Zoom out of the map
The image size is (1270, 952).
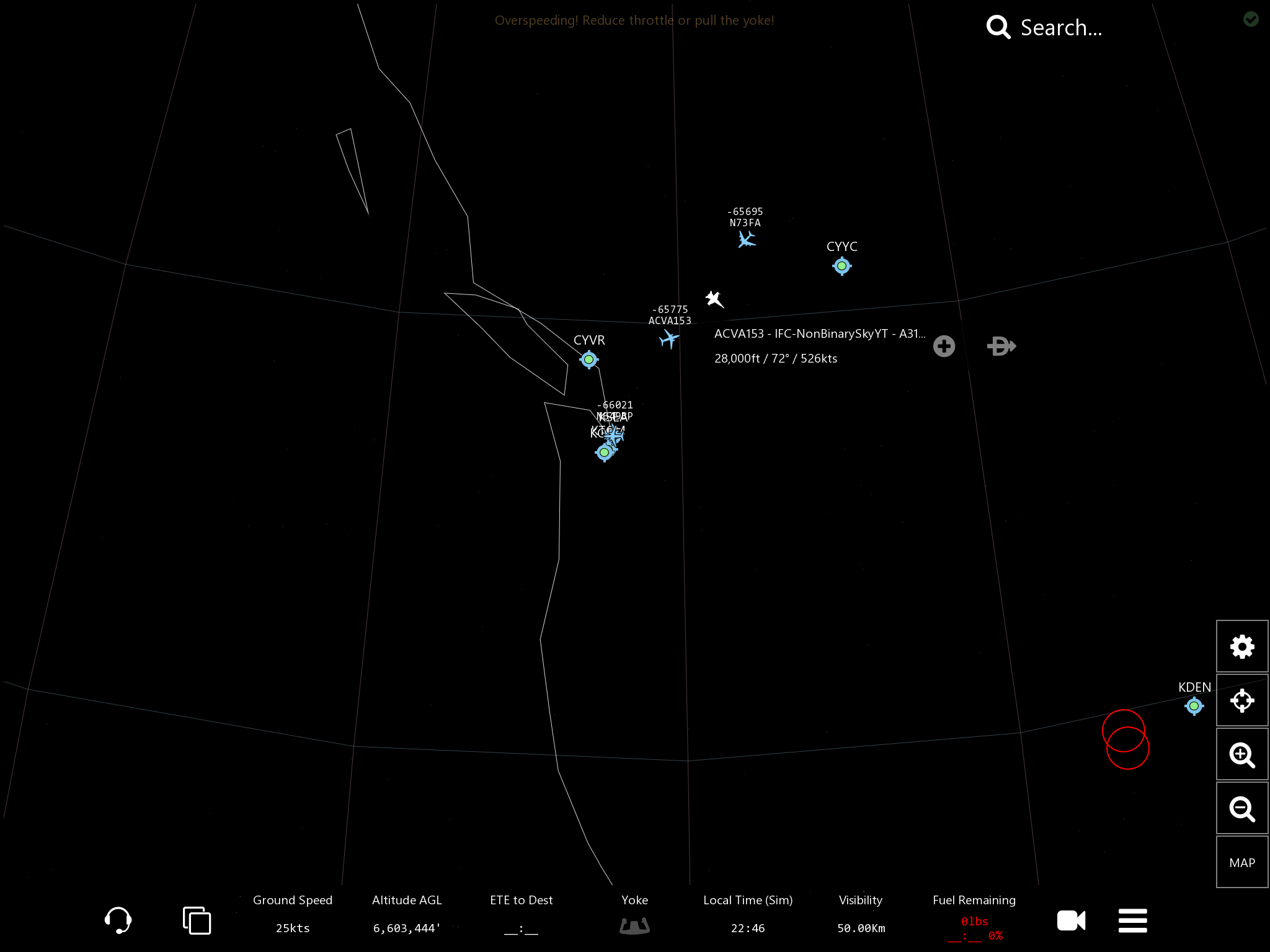1241,808
